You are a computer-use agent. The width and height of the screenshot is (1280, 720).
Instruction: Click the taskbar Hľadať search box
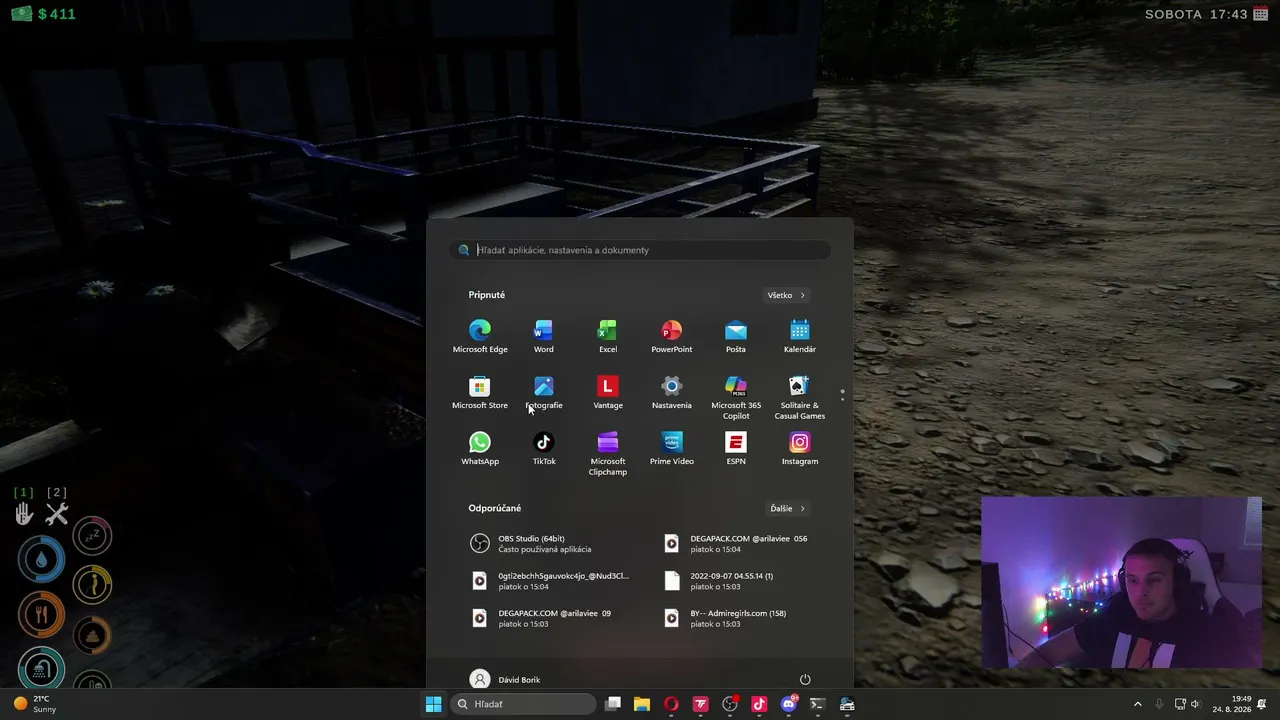tap(524, 704)
